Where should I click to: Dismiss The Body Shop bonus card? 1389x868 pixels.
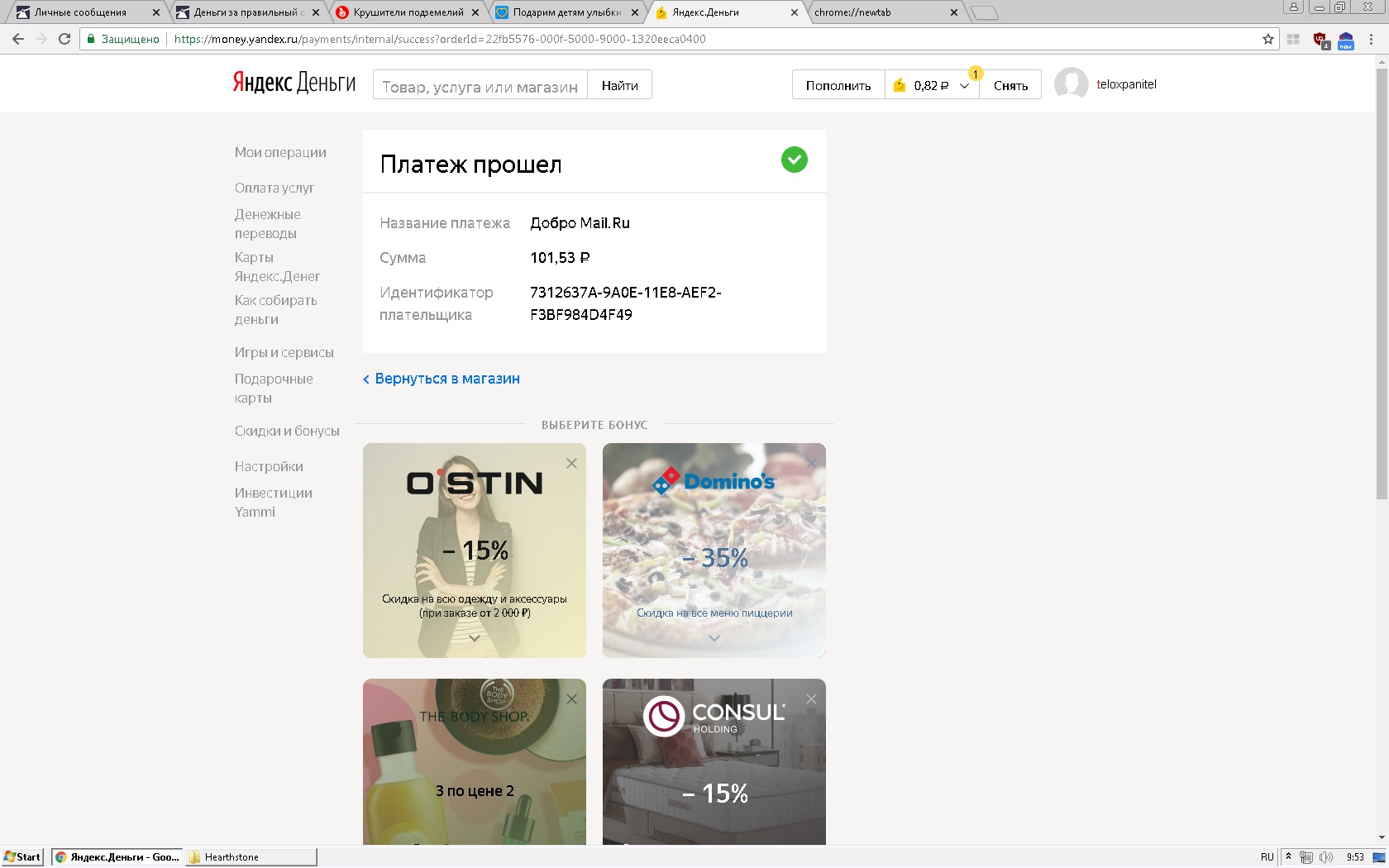[x=571, y=699]
